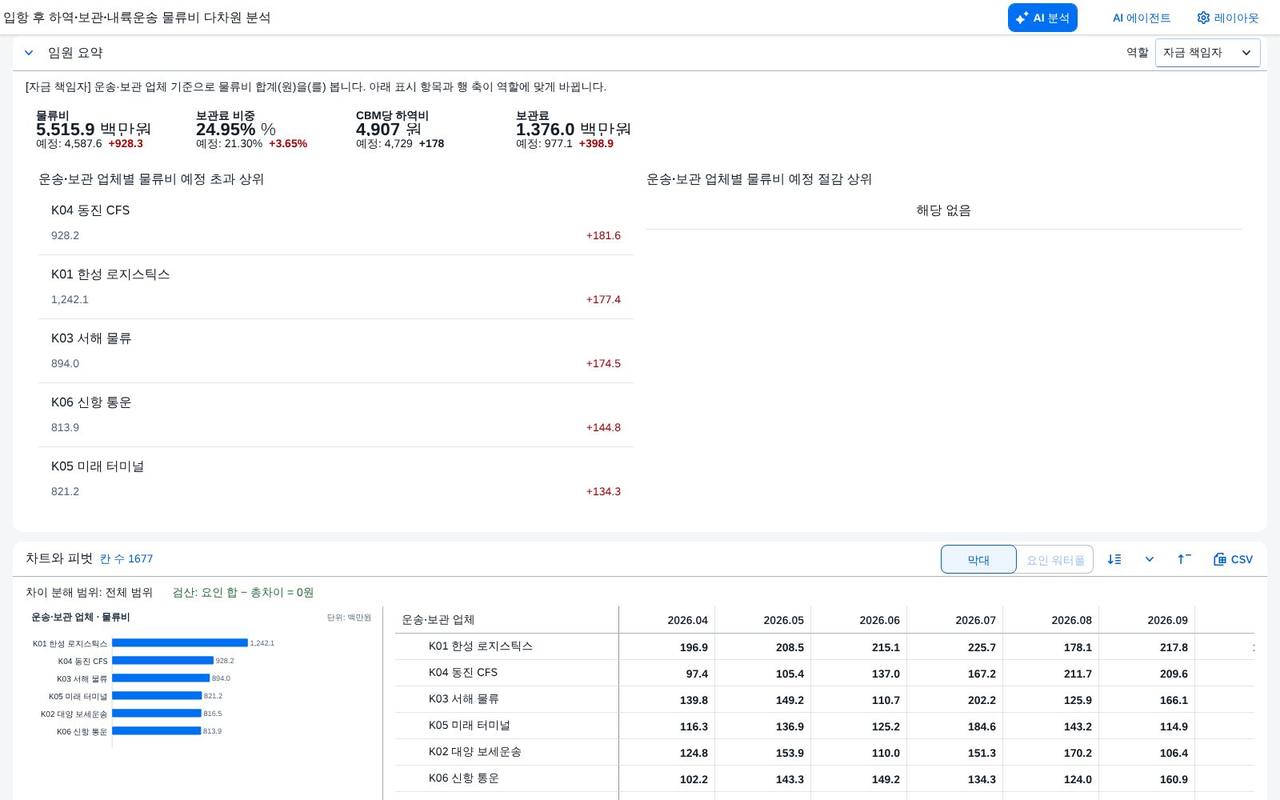Select the CBM당 하역비 4,907 원 KPI
Image resolution: width=1280 pixels, height=800 pixels.
click(x=400, y=130)
